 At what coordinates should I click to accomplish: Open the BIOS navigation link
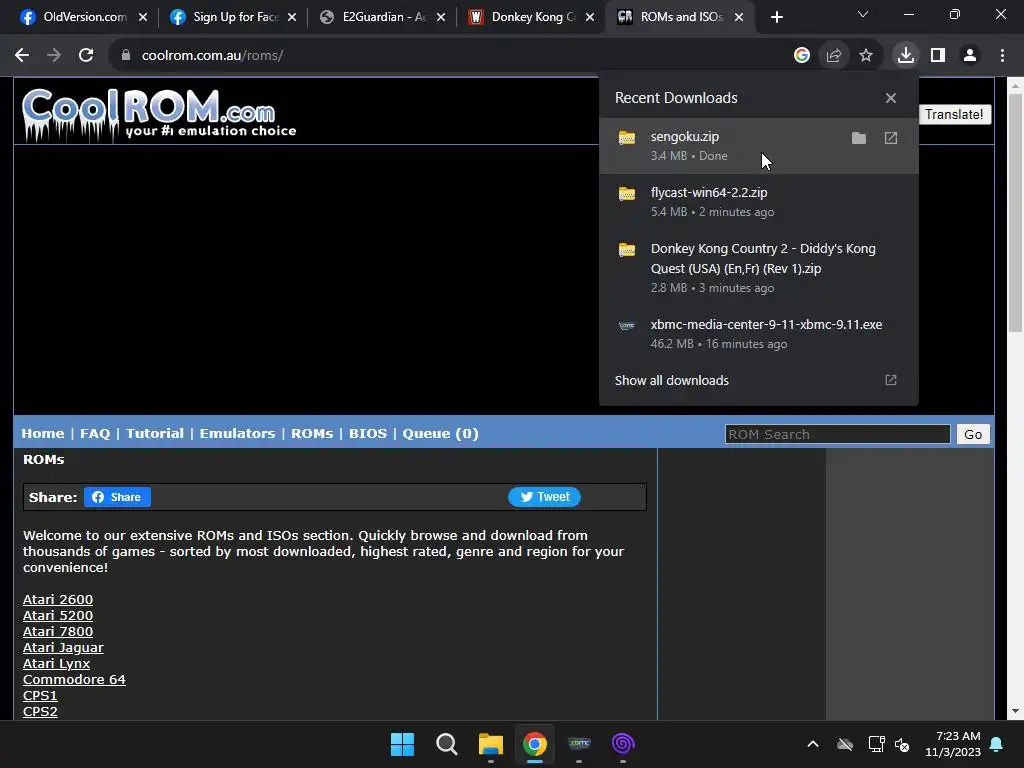368,434
